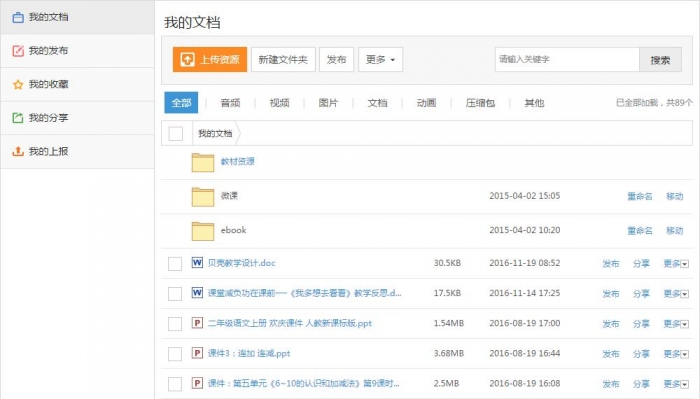The image size is (700, 399).
Task: Open the 教材资源 folder icon
Action: tap(203, 162)
